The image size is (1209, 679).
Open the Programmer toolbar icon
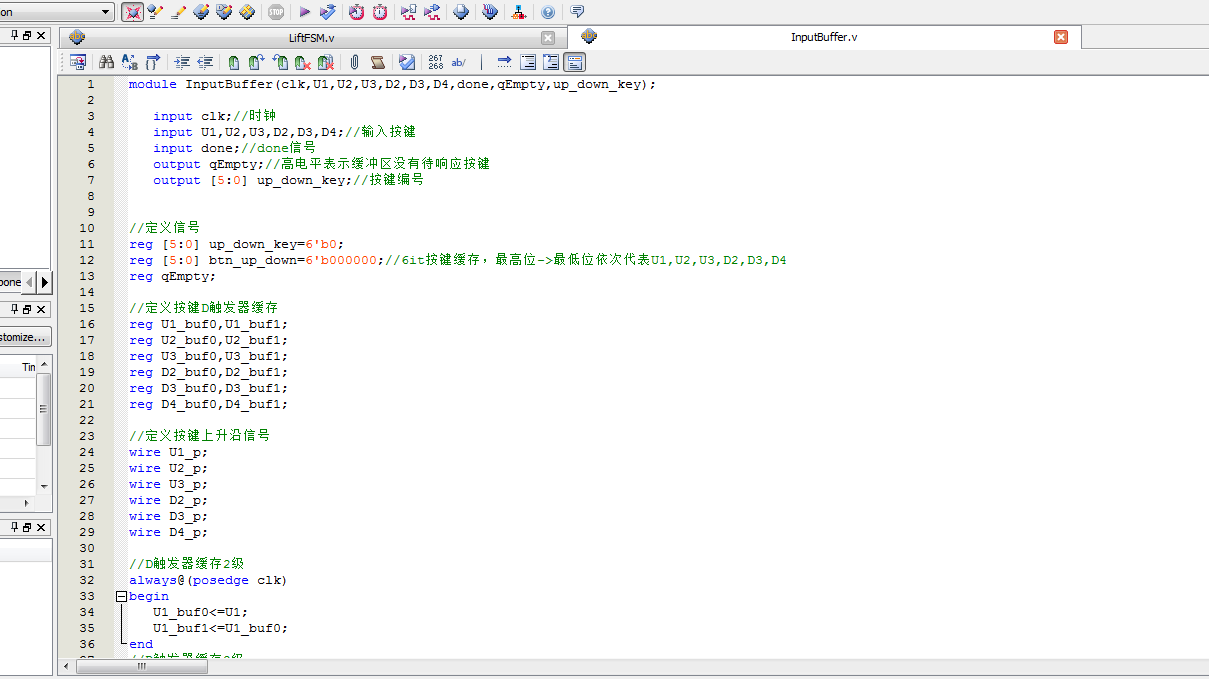[490, 12]
